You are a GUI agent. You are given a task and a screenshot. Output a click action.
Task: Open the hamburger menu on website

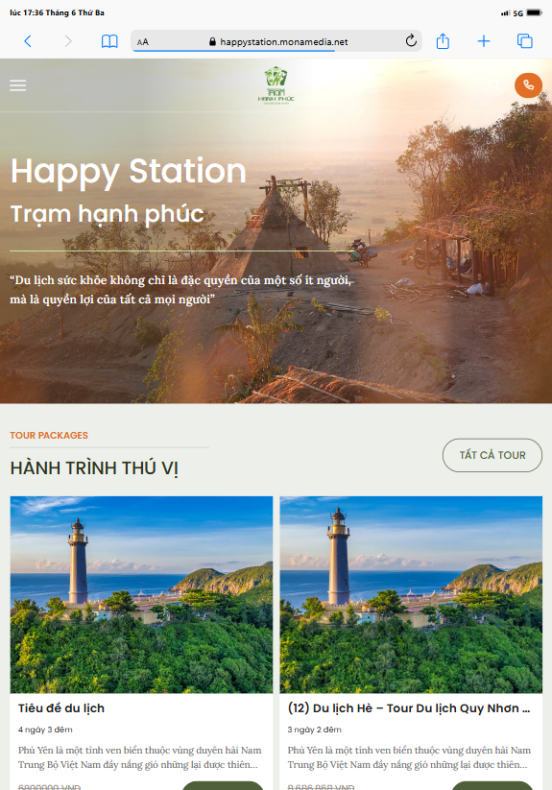[x=18, y=85]
